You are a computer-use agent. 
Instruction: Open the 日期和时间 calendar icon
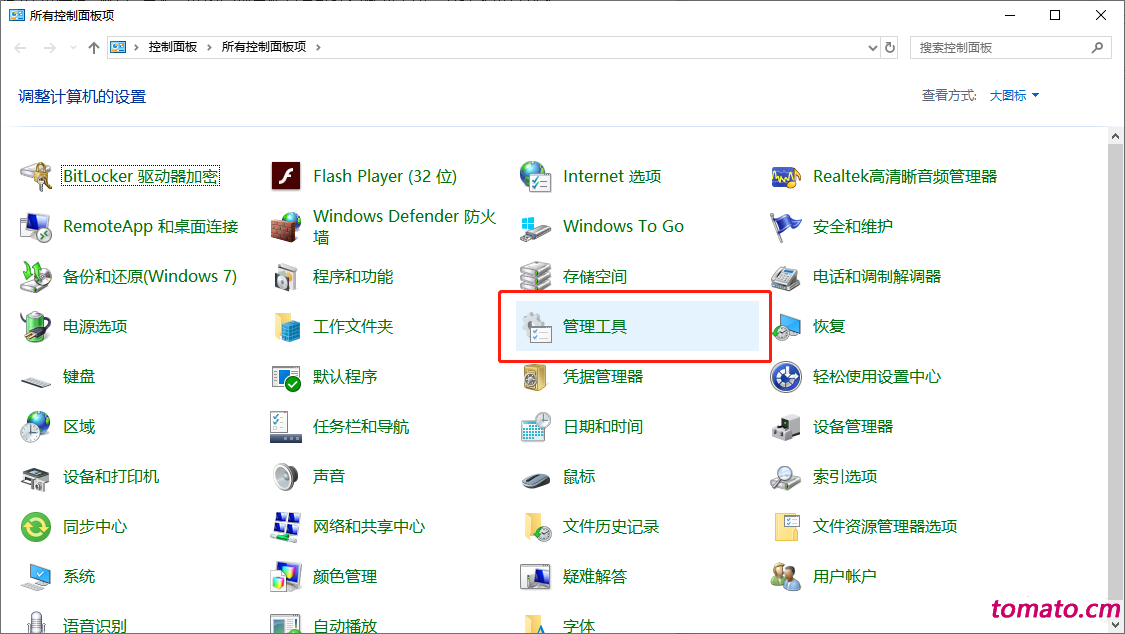pos(535,427)
